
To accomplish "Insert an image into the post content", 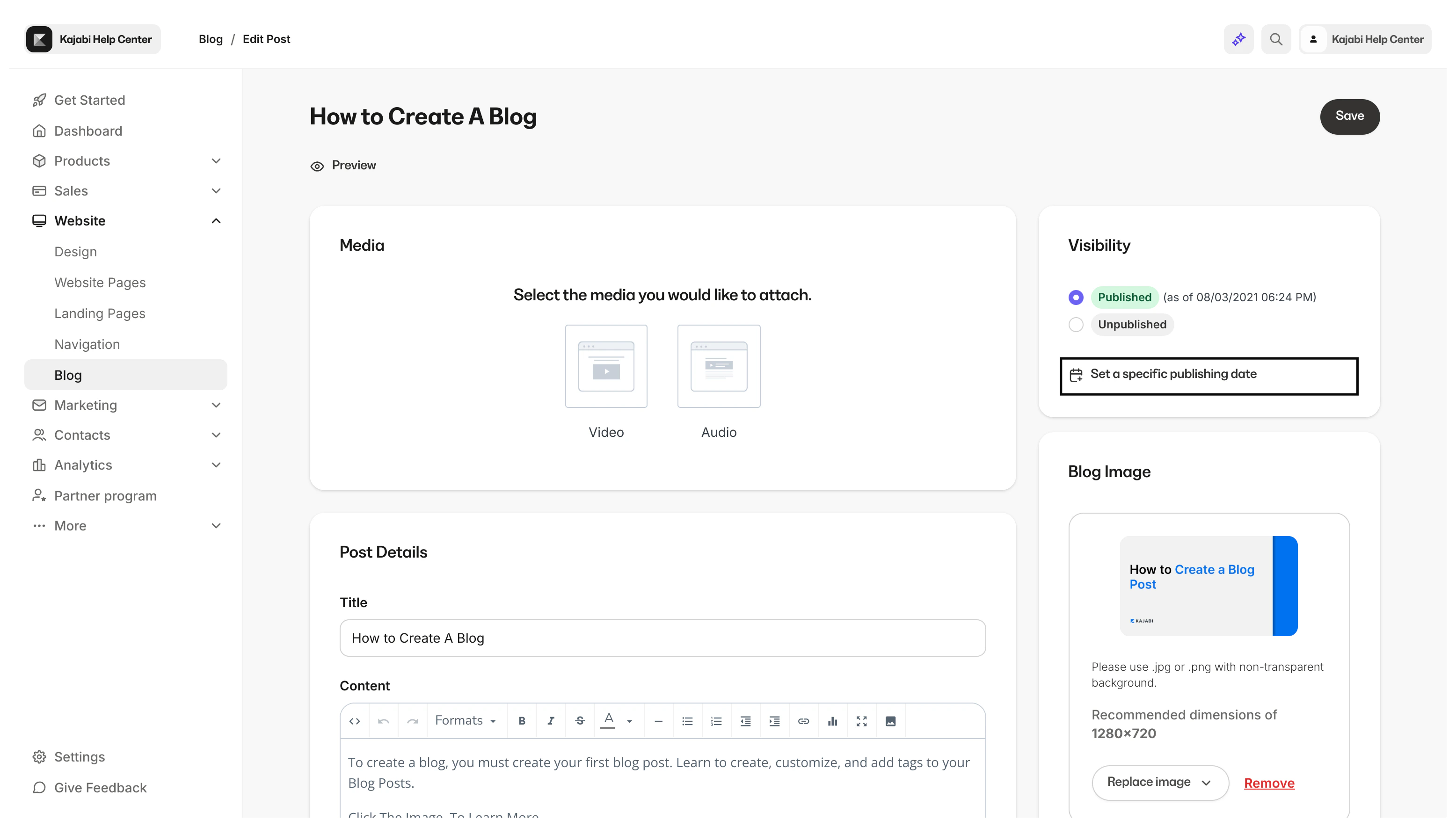I will (891, 720).
